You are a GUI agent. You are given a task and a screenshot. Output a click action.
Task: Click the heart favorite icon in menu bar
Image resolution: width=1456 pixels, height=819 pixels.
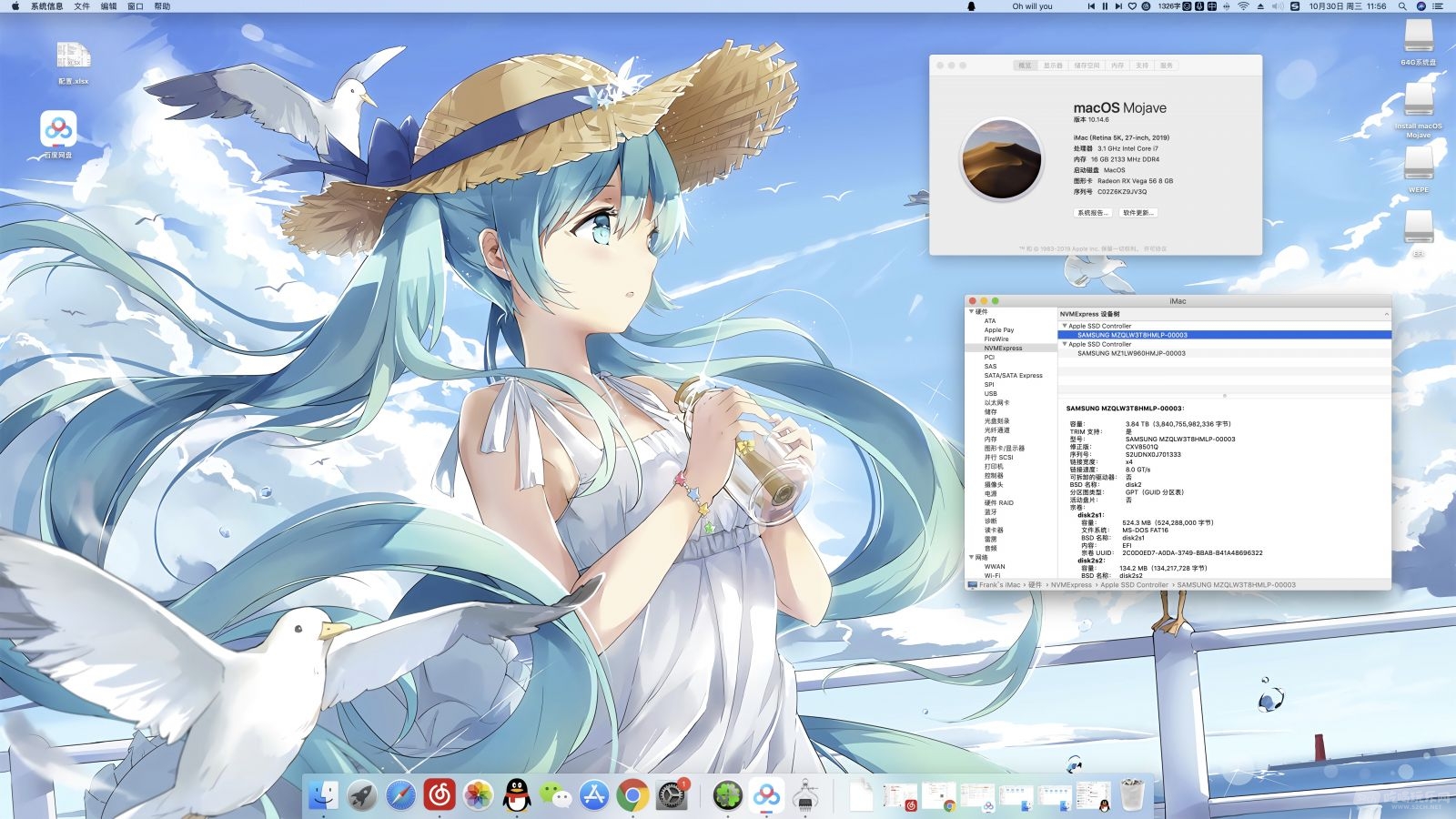[x=1132, y=6]
